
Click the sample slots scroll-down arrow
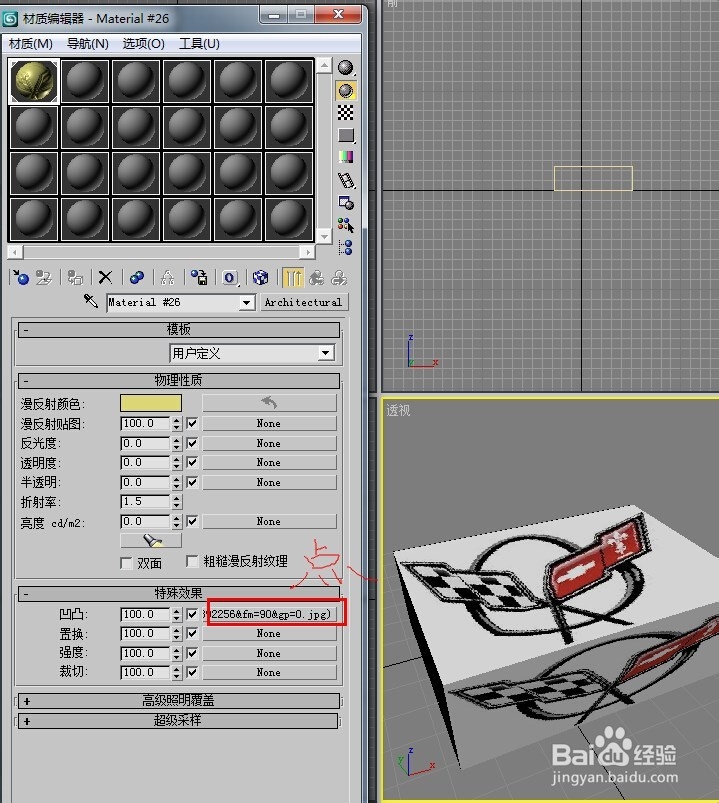[x=324, y=236]
